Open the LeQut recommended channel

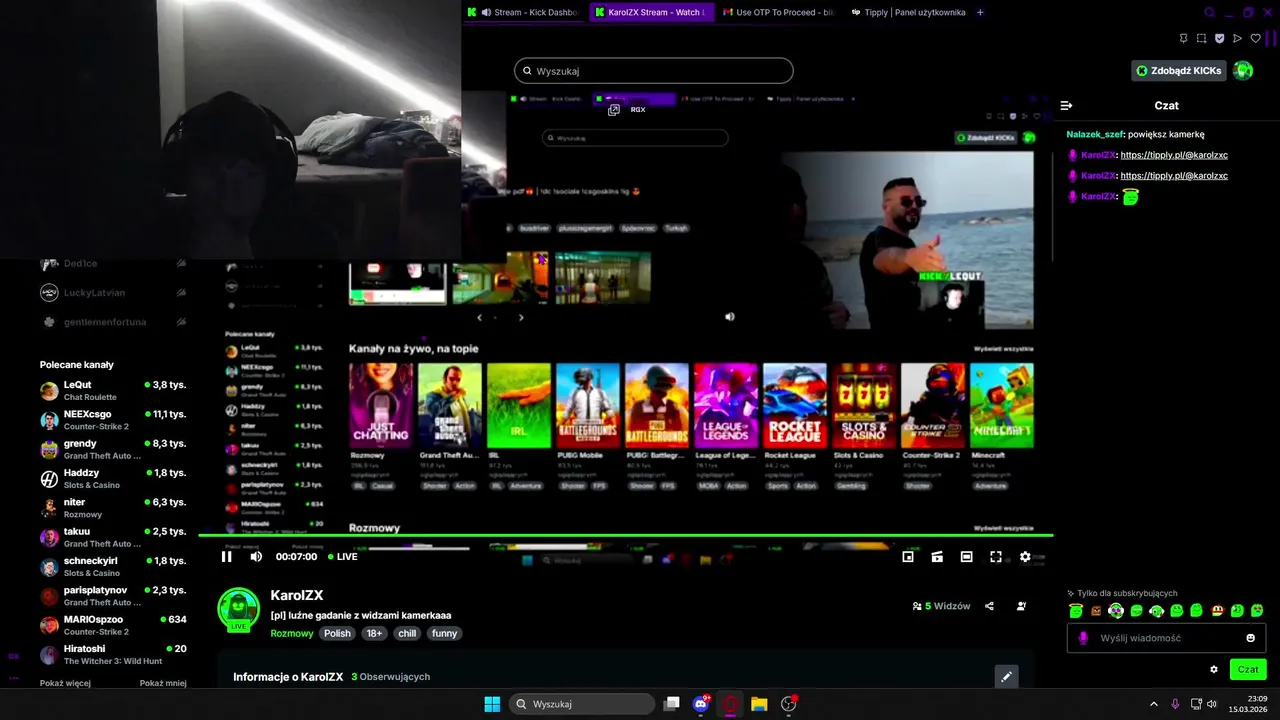pyautogui.click(x=113, y=390)
